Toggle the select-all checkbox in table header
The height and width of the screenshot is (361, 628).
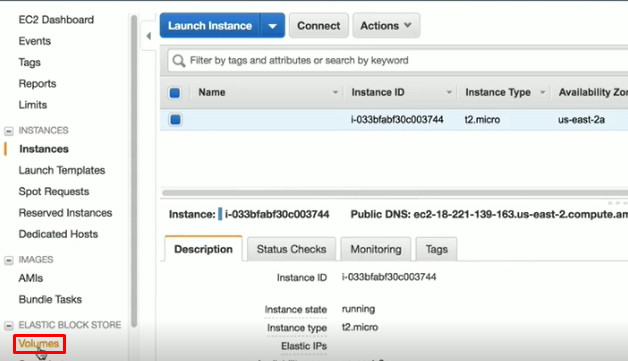tap(175, 93)
